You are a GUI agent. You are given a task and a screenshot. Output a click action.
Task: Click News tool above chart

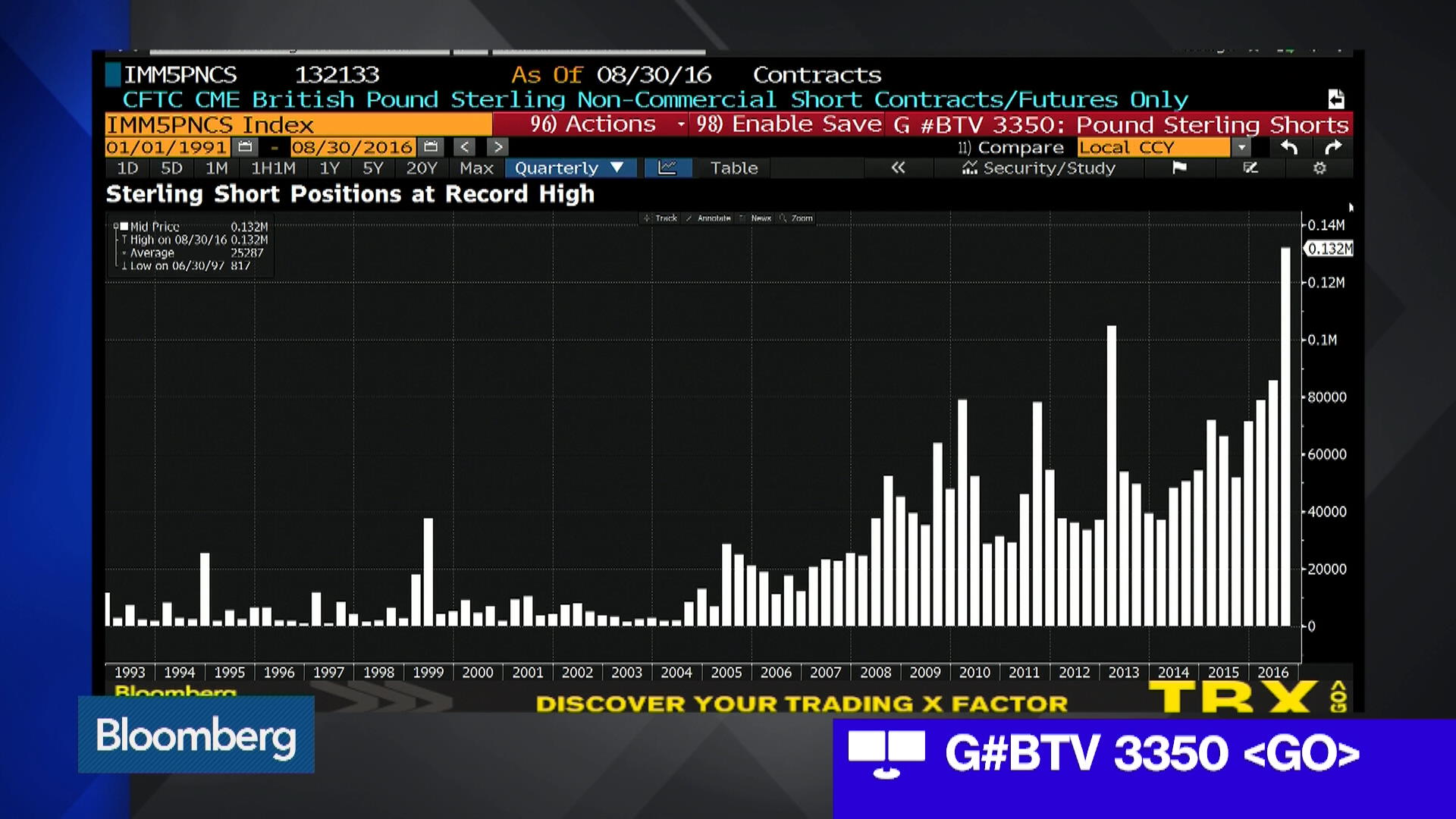pos(755,218)
